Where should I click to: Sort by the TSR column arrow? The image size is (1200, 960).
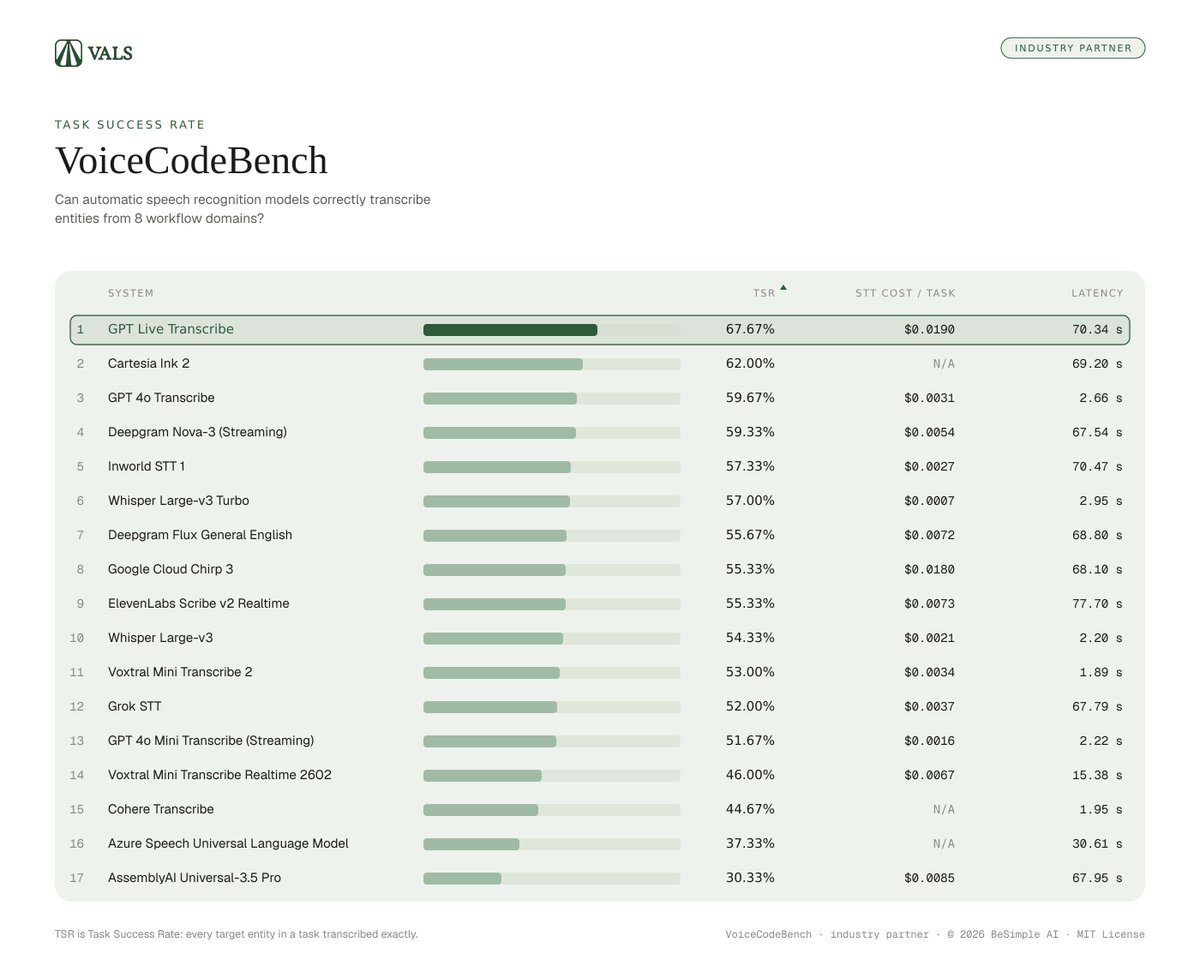(783, 288)
